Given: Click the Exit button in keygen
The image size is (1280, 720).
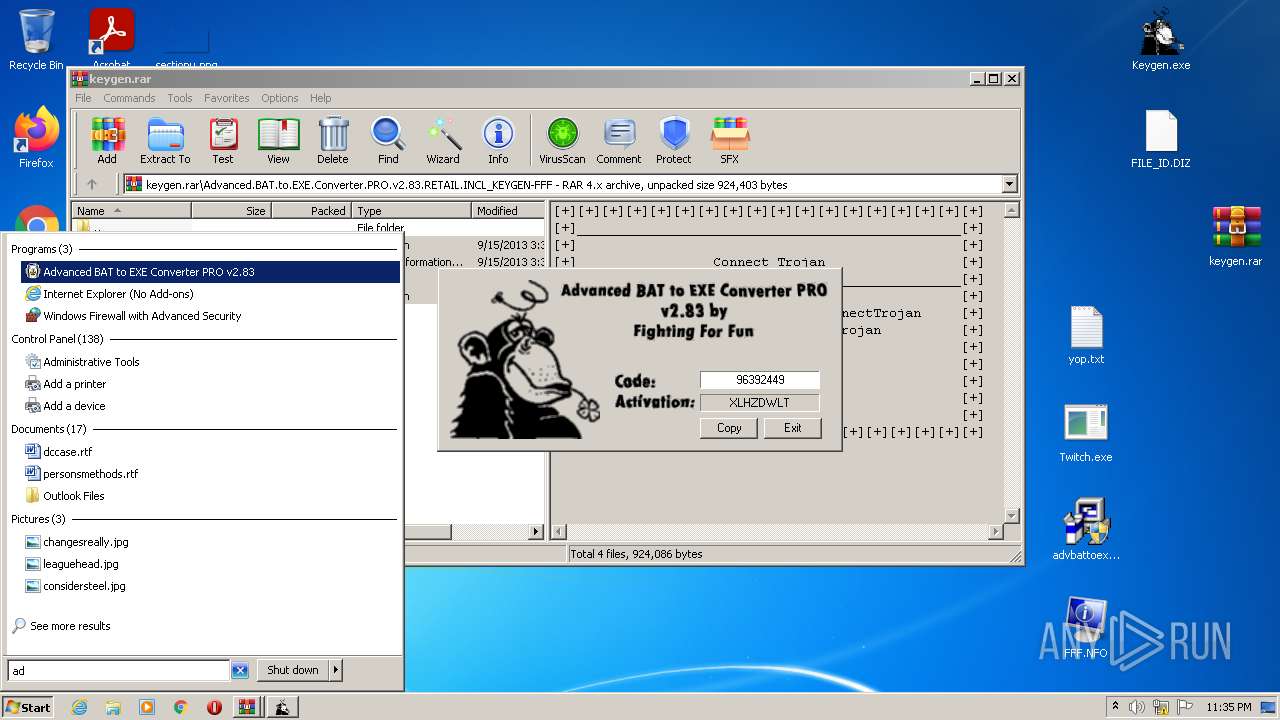Looking at the screenshot, I should (x=792, y=428).
